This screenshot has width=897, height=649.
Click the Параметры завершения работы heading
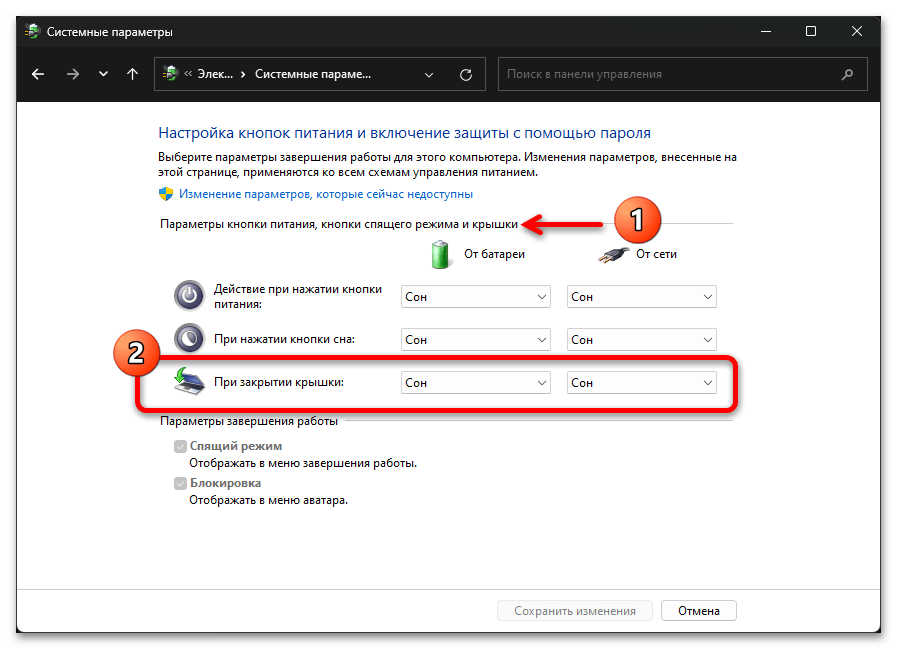tap(249, 421)
